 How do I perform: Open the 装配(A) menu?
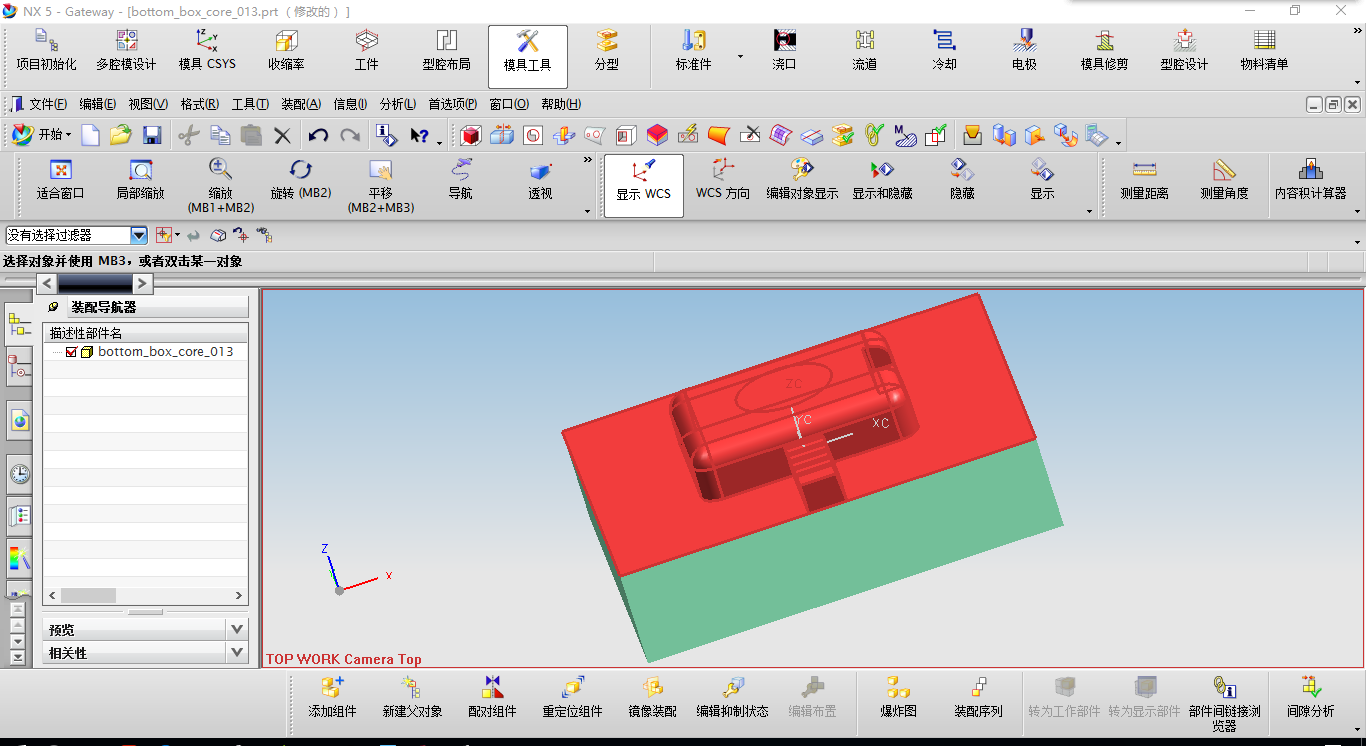click(x=300, y=104)
